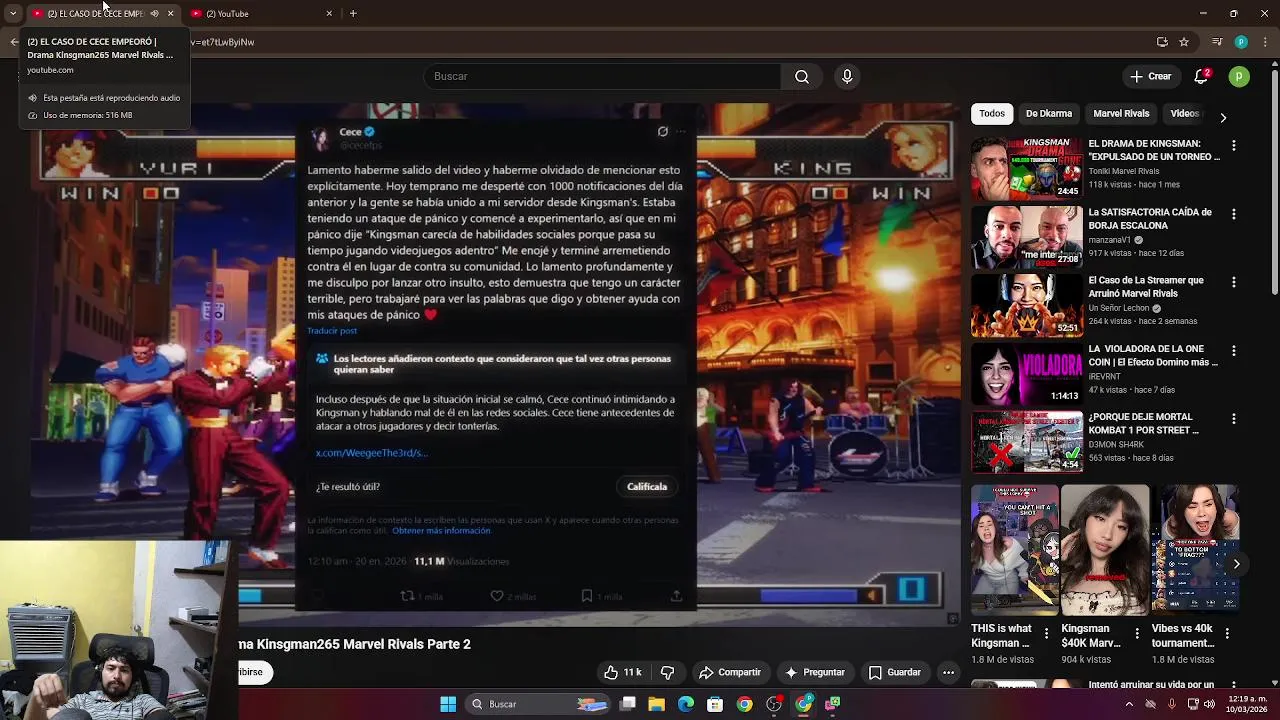
Task: Select the Todos filter chip
Action: [992, 114]
